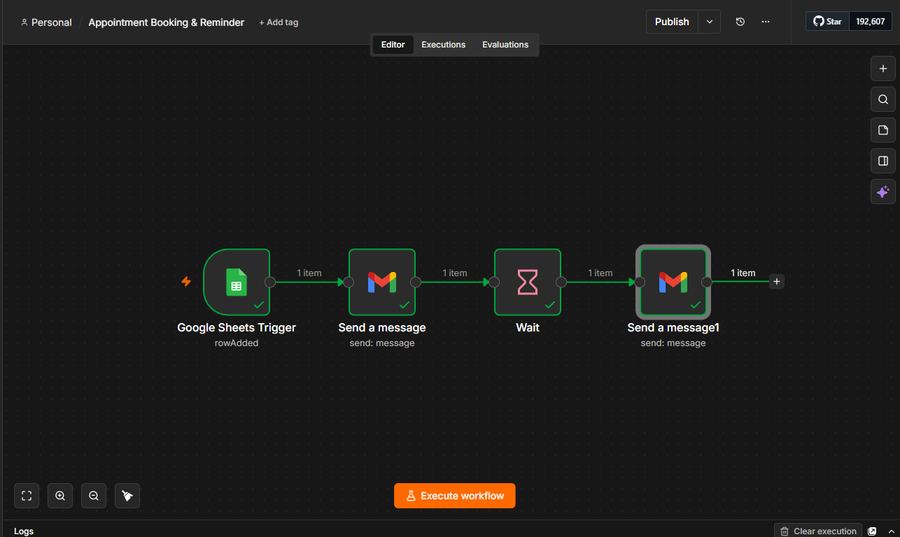Fit workflow to view
900x537 pixels.
coord(26,496)
